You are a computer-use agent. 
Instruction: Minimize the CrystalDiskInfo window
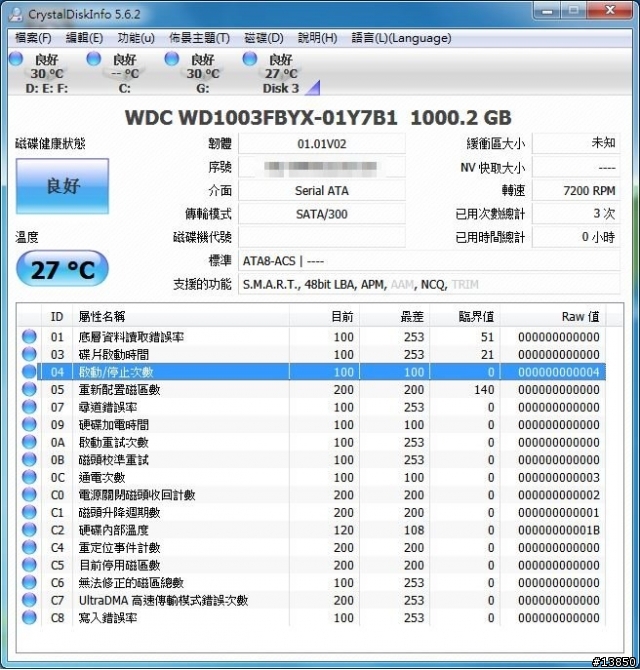[547, 12]
